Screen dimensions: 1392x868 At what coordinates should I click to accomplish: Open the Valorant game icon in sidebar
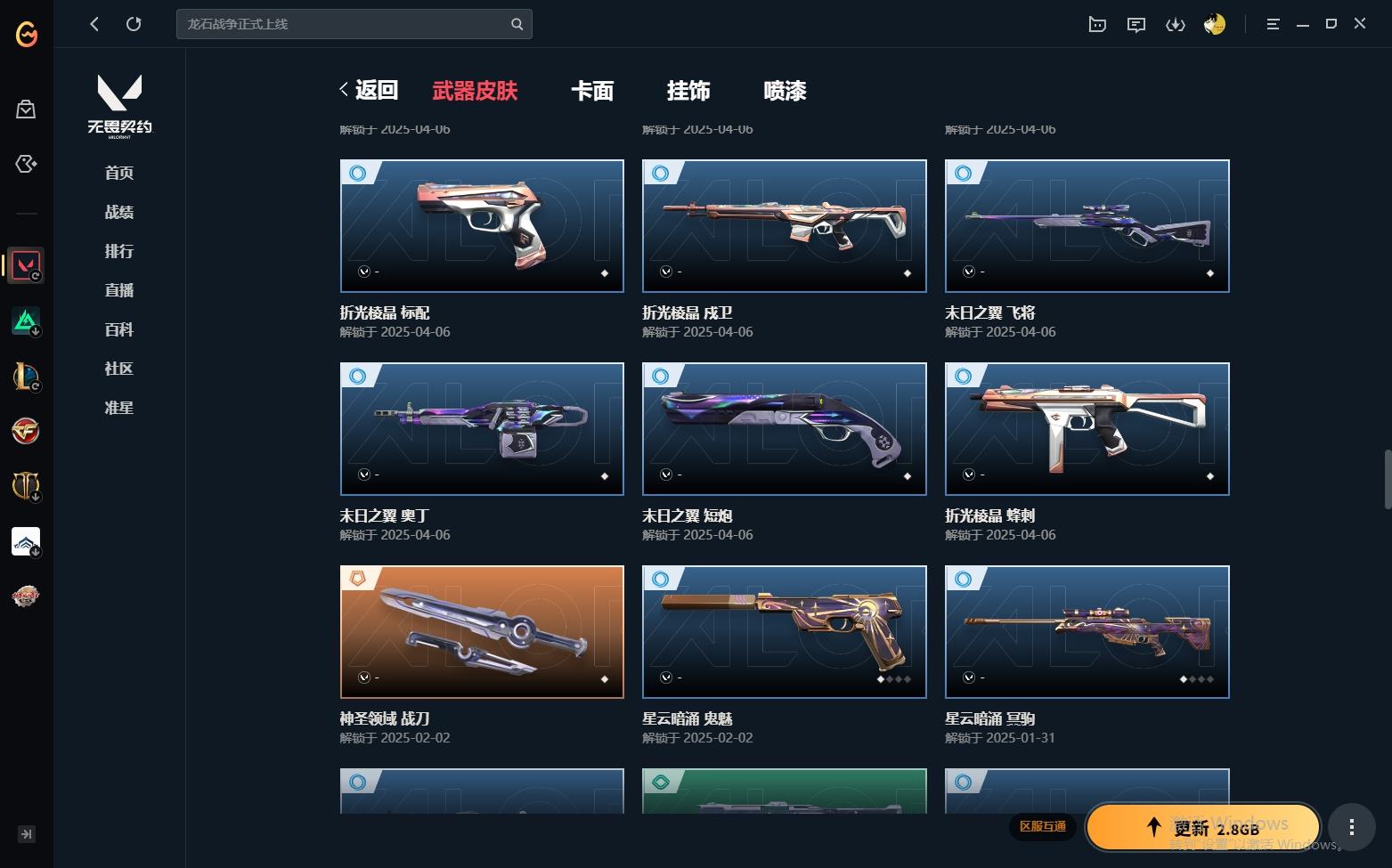pos(26,265)
